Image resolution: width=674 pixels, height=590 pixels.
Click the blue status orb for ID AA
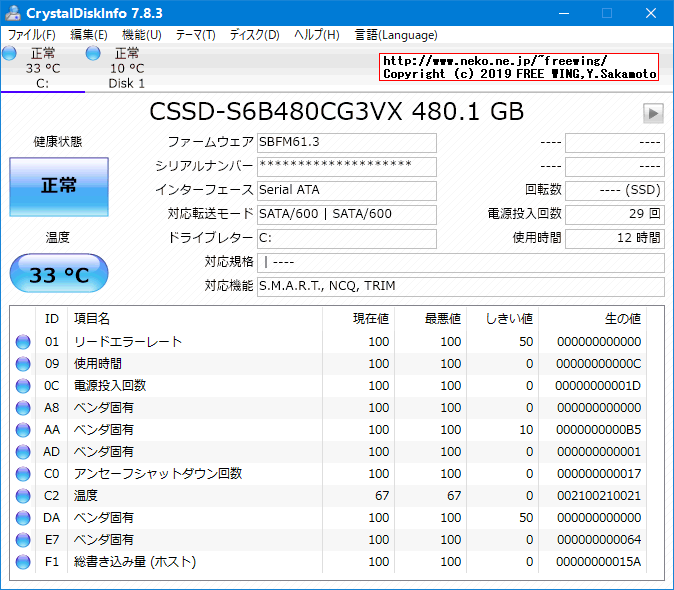[23, 430]
